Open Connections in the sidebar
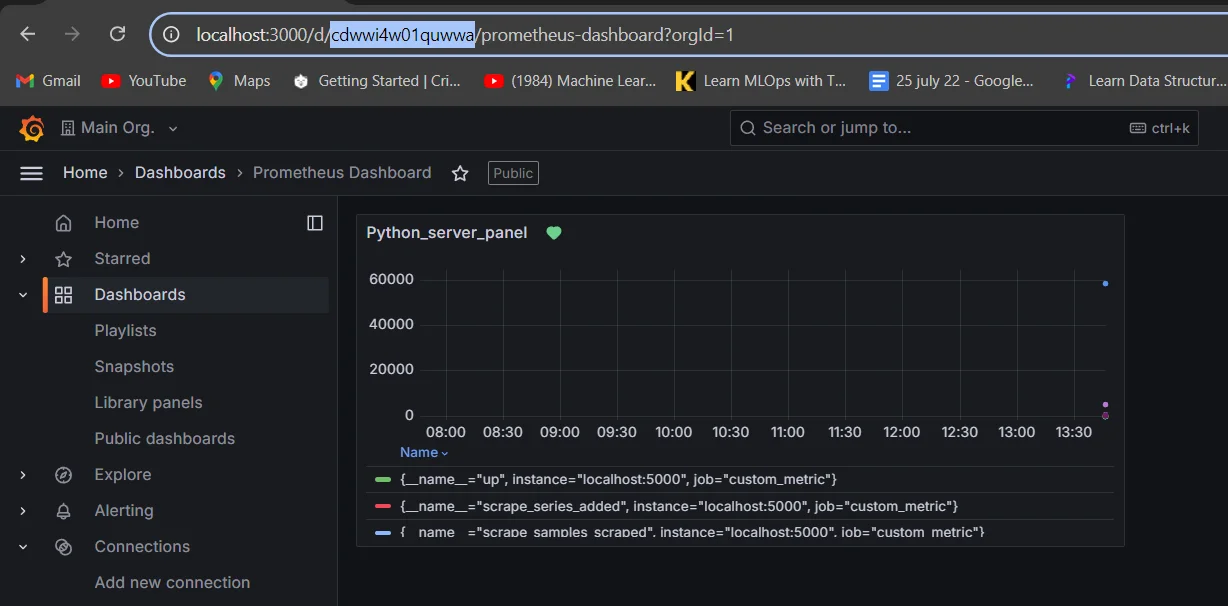The width and height of the screenshot is (1228, 606). 142,547
